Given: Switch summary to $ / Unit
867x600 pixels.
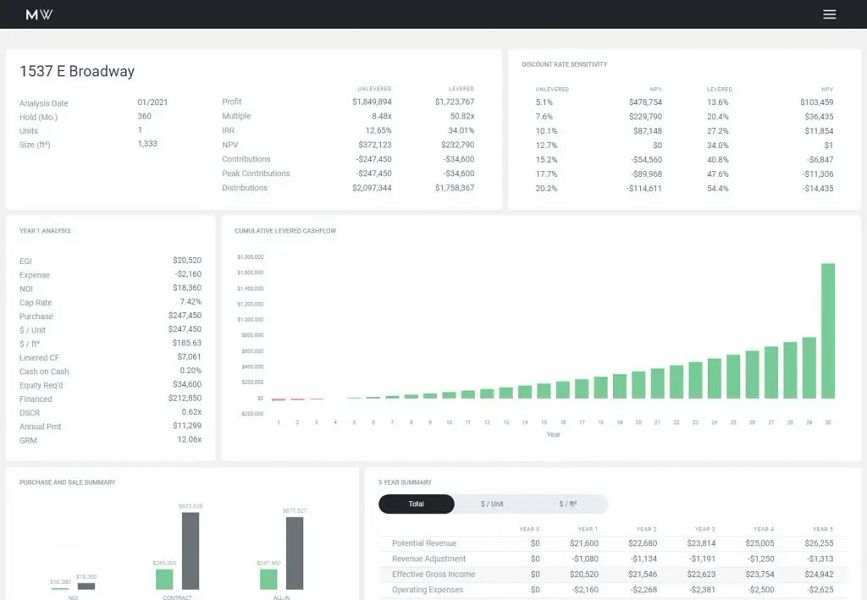Looking at the screenshot, I should pos(492,504).
